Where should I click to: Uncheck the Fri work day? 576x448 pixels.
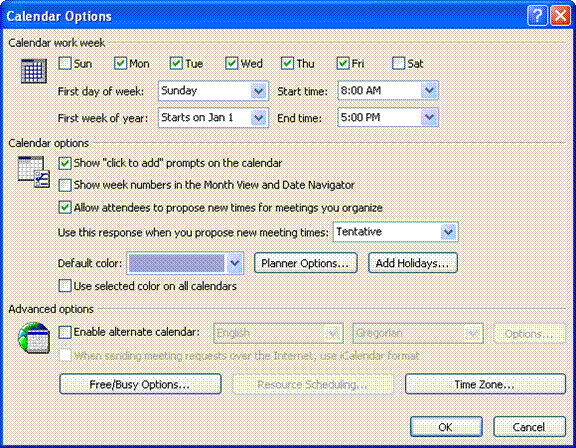point(343,63)
